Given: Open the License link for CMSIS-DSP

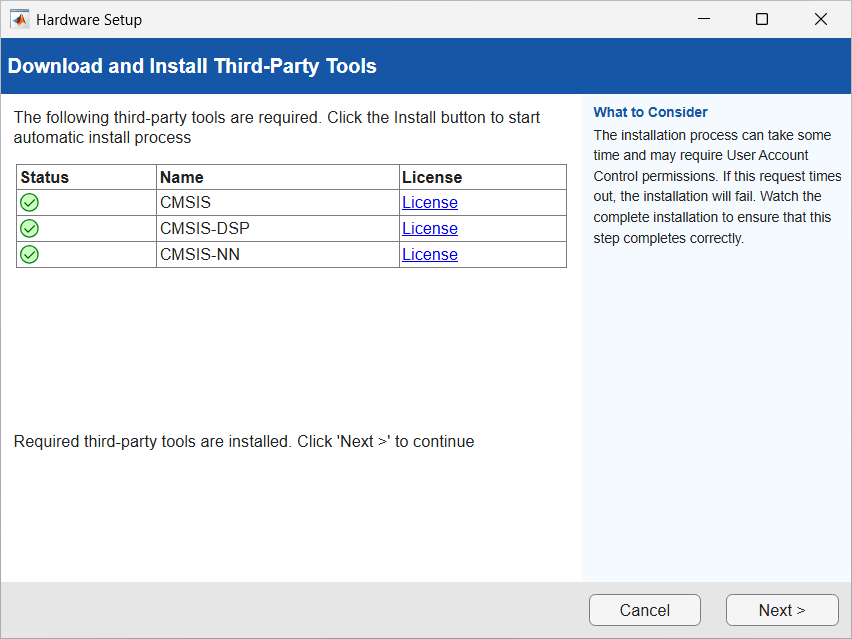Looking at the screenshot, I should point(430,229).
